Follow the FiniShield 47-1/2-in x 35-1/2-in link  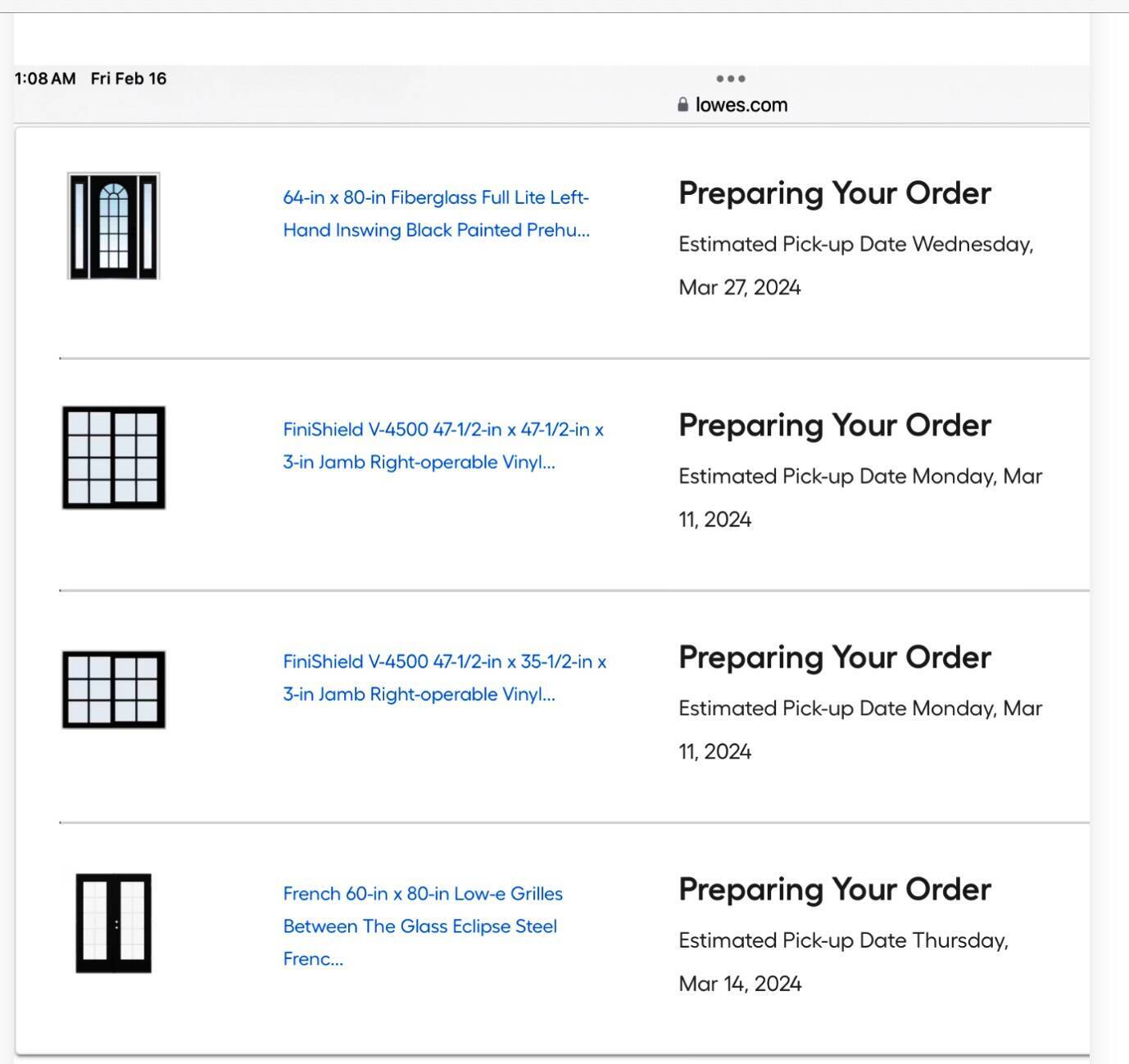pyautogui.click(x=445, y=677)
